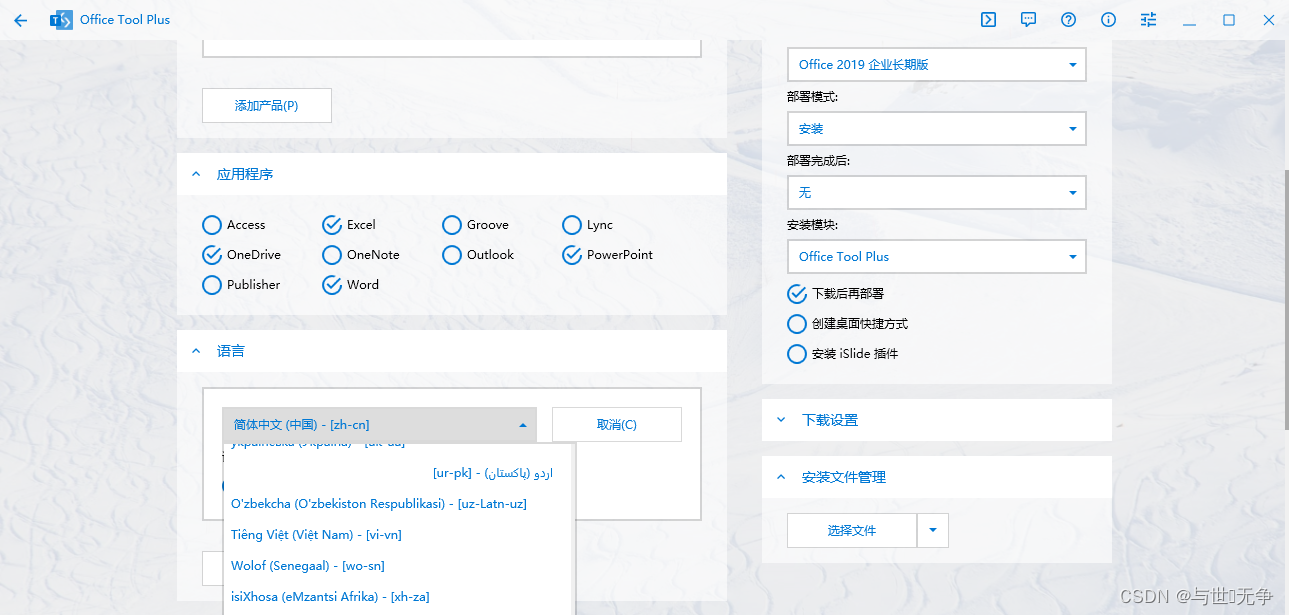Collapse the 安装文件管理 section
The height and width of the screenshot is (615, 1289).
pos(781,477)
